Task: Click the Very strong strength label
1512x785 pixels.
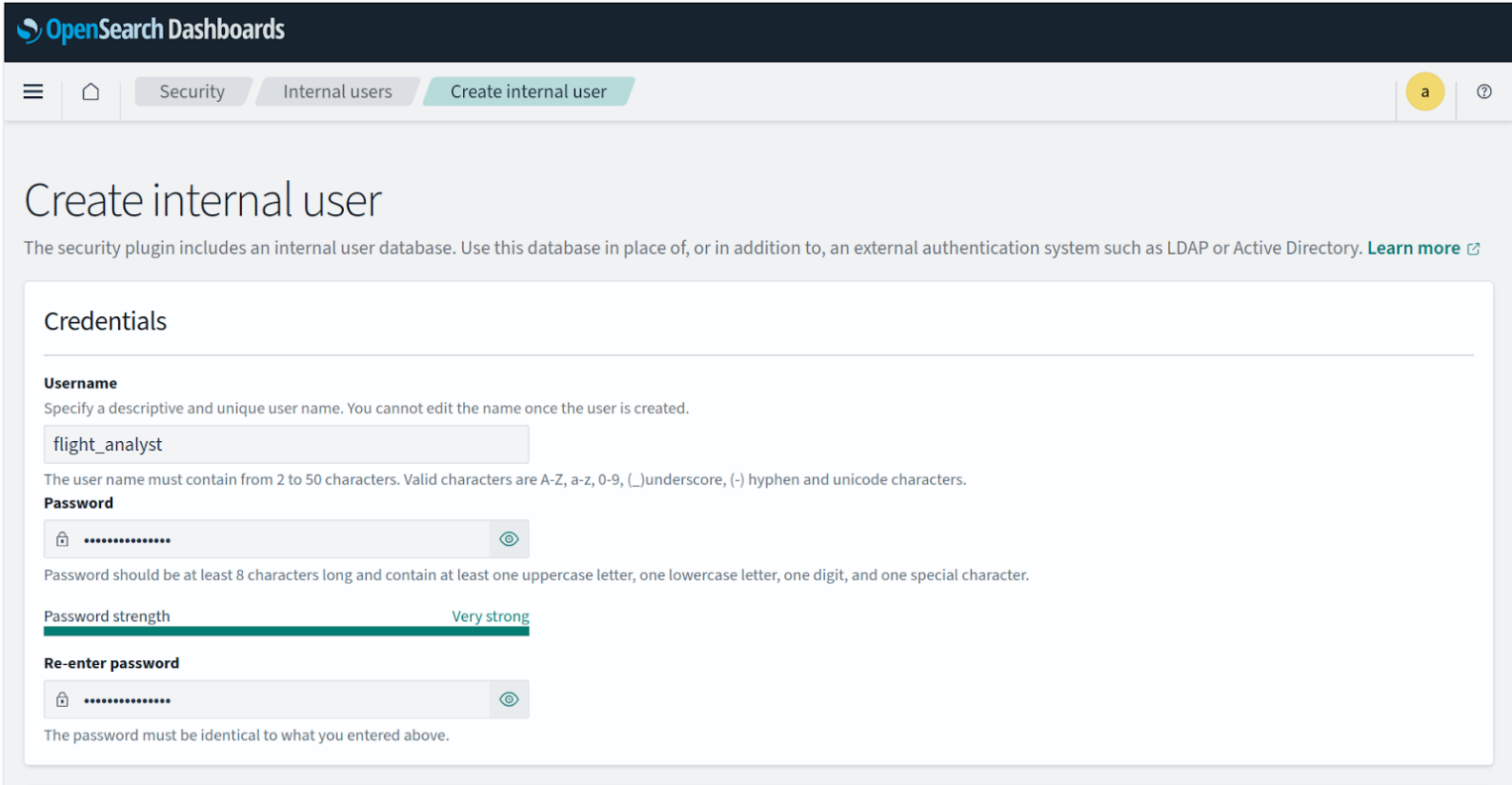Action: point(490,616)
